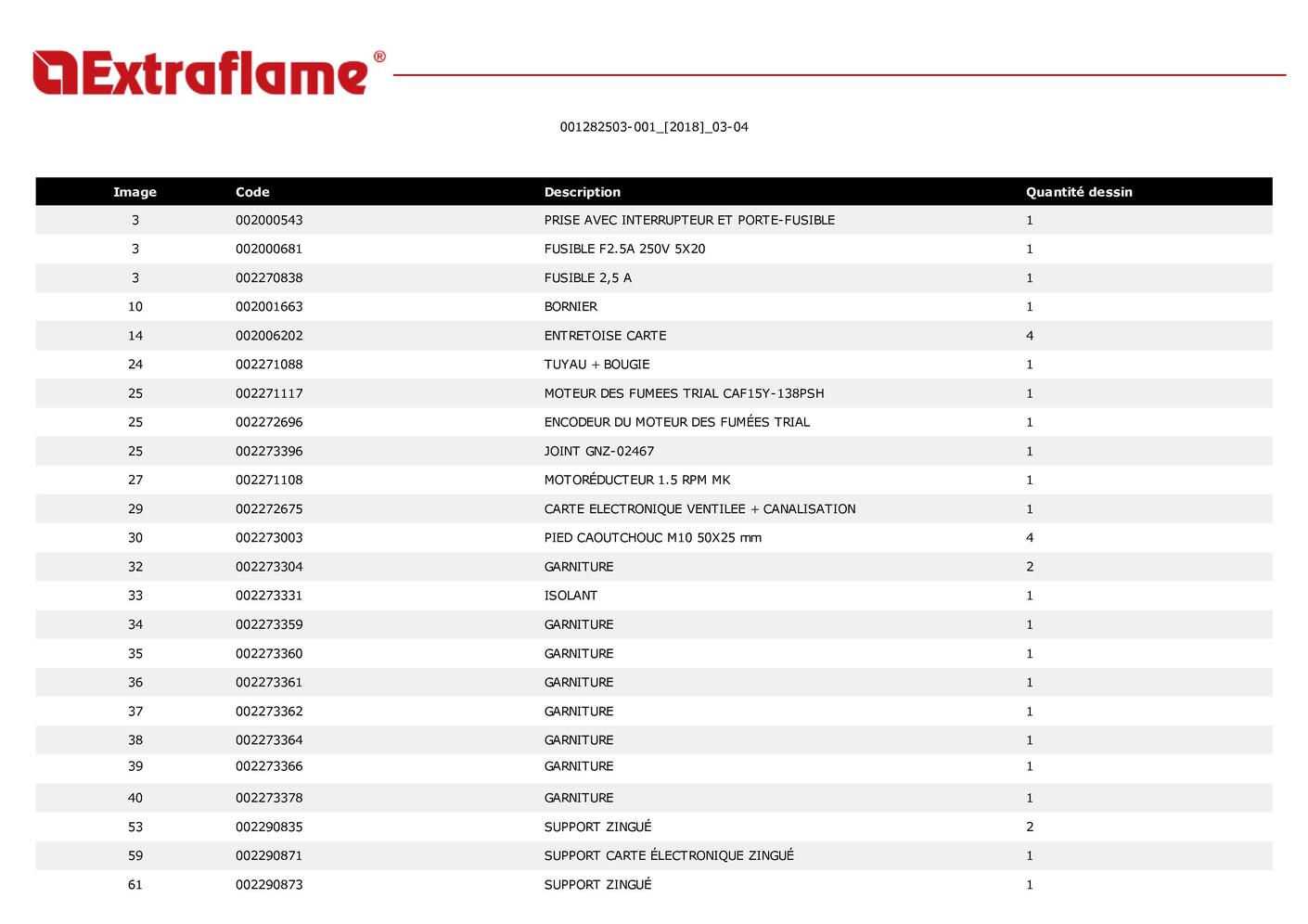Screen dimensions: 1308x924
Task: Click the Extraflame logo
Action: point(200,73)
